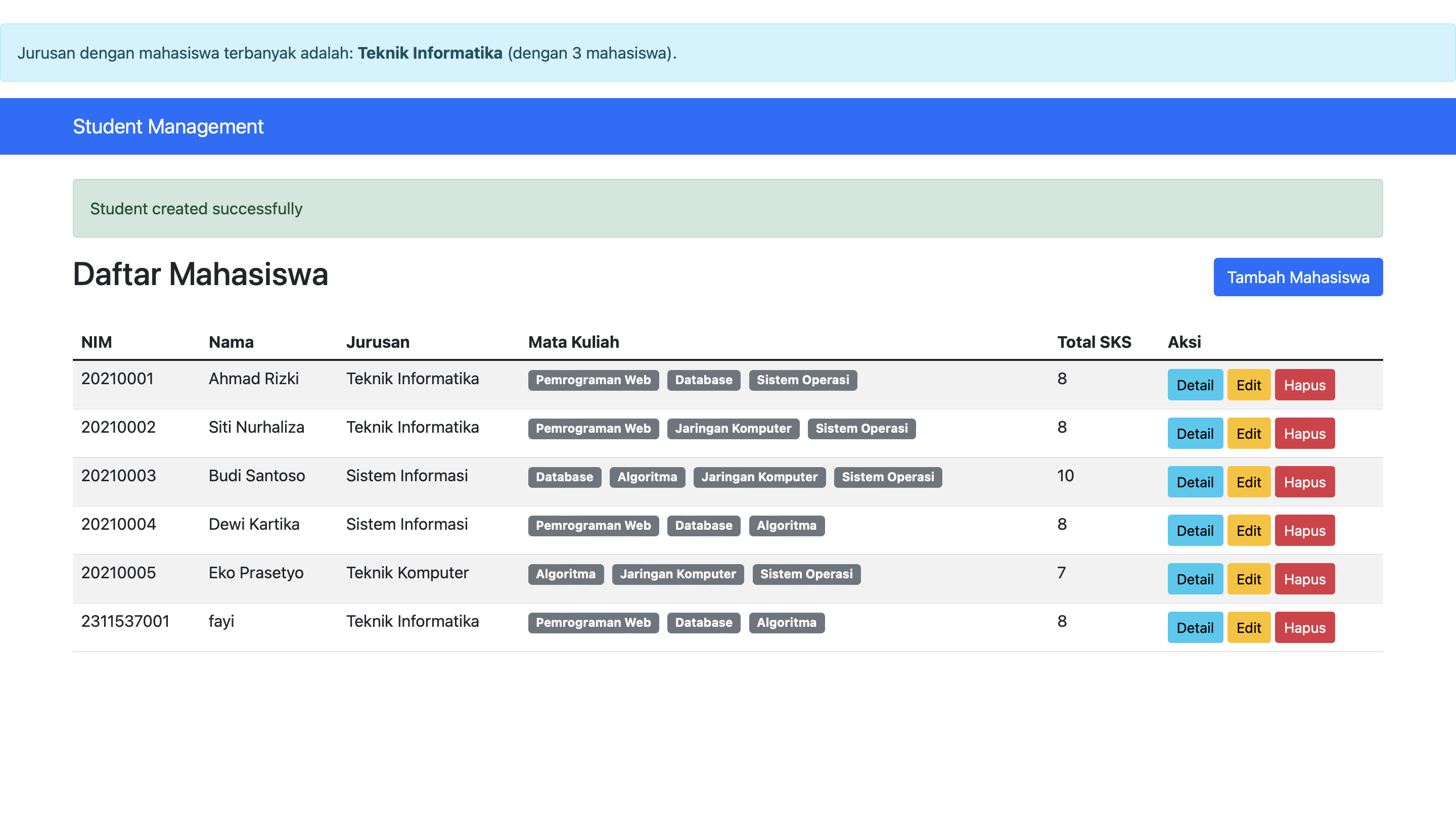Image resolution: width=1456 pixels, height=828 pixels.
Task: Click Pemrograman Web badge in Ahmad Rizki row
Action: [x=593, y=380]
